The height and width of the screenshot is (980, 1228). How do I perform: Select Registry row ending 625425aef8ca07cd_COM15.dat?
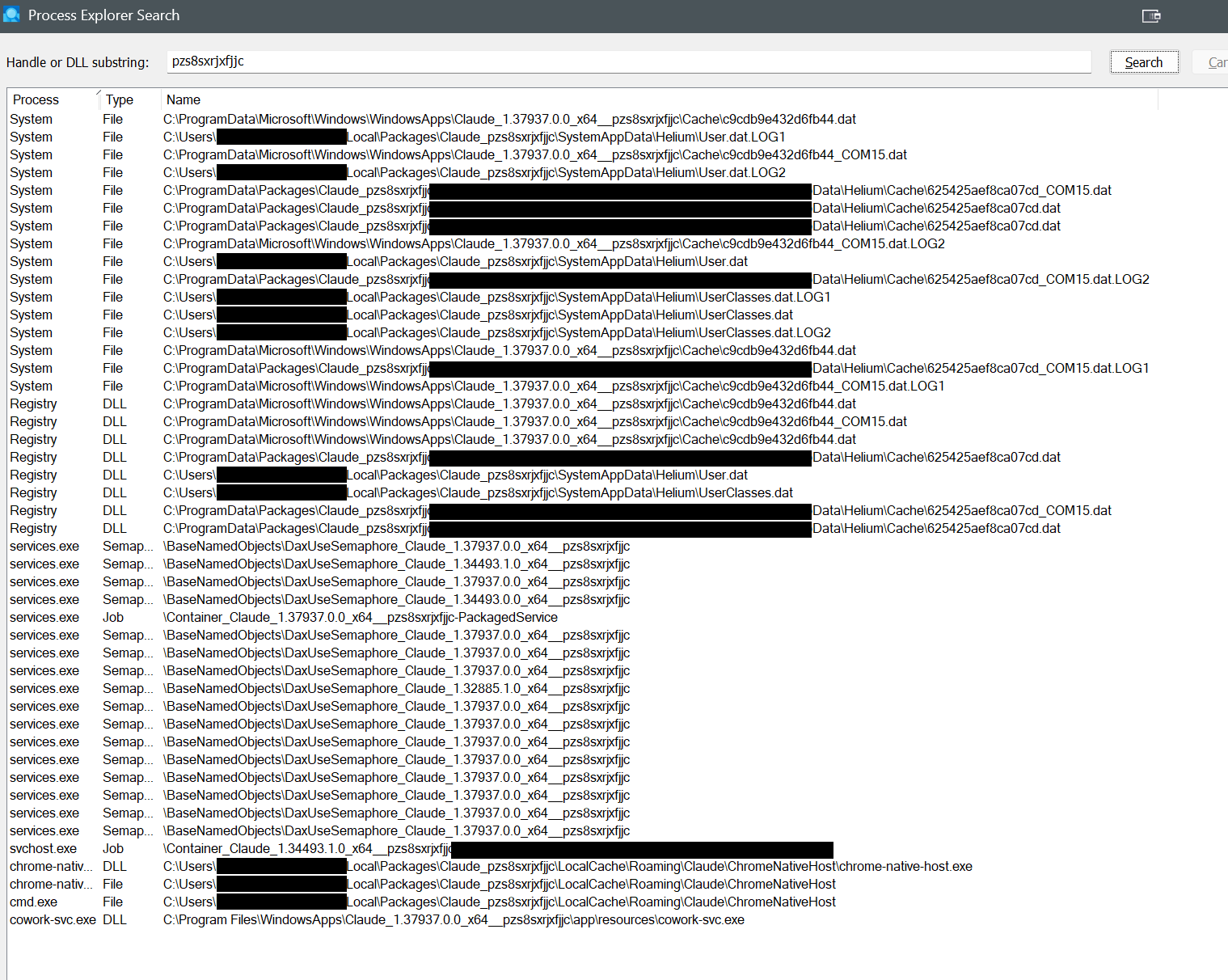pyautogui.click(x=583, y=510)
